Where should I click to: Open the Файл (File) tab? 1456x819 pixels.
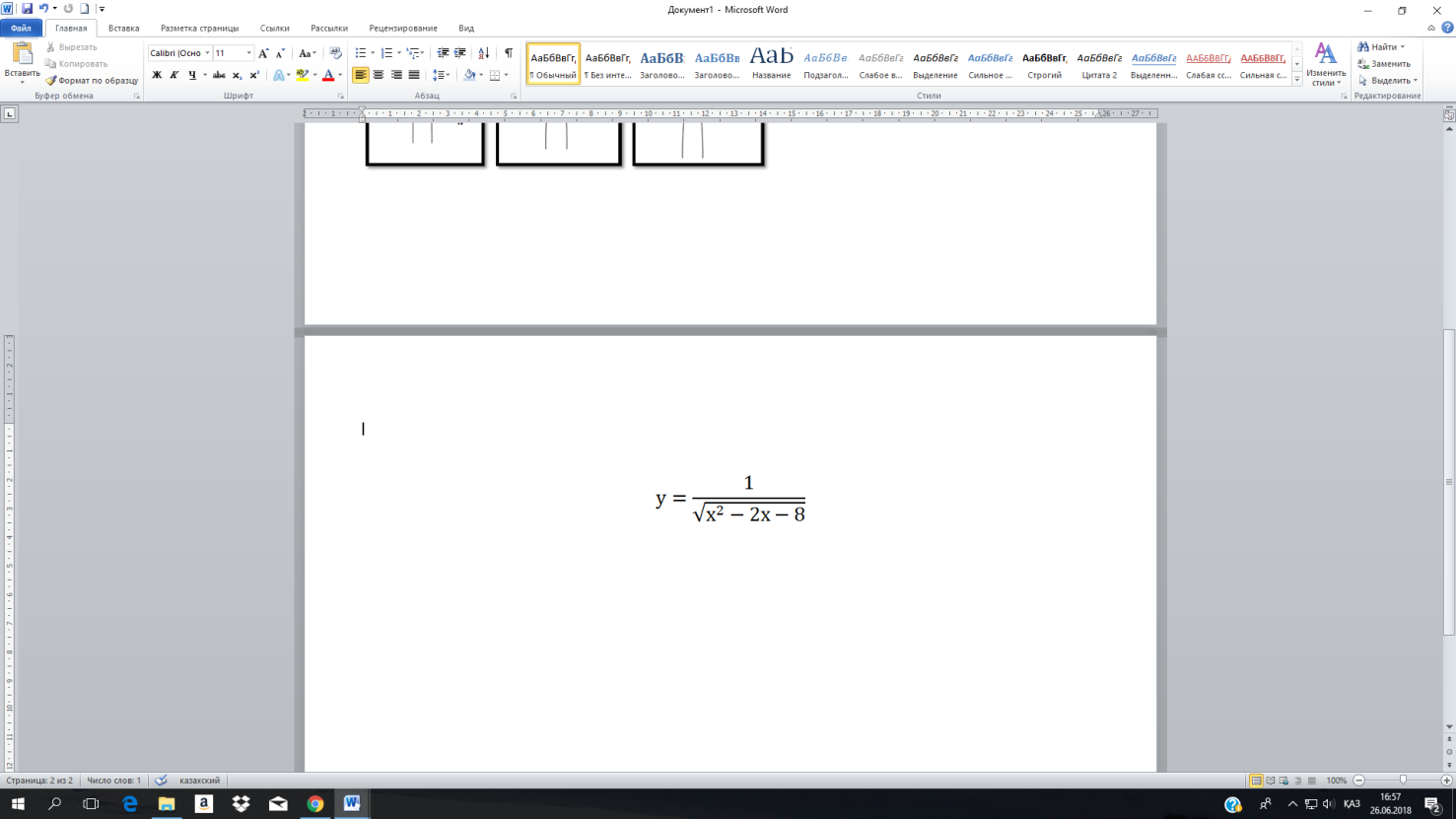point(21,29)
